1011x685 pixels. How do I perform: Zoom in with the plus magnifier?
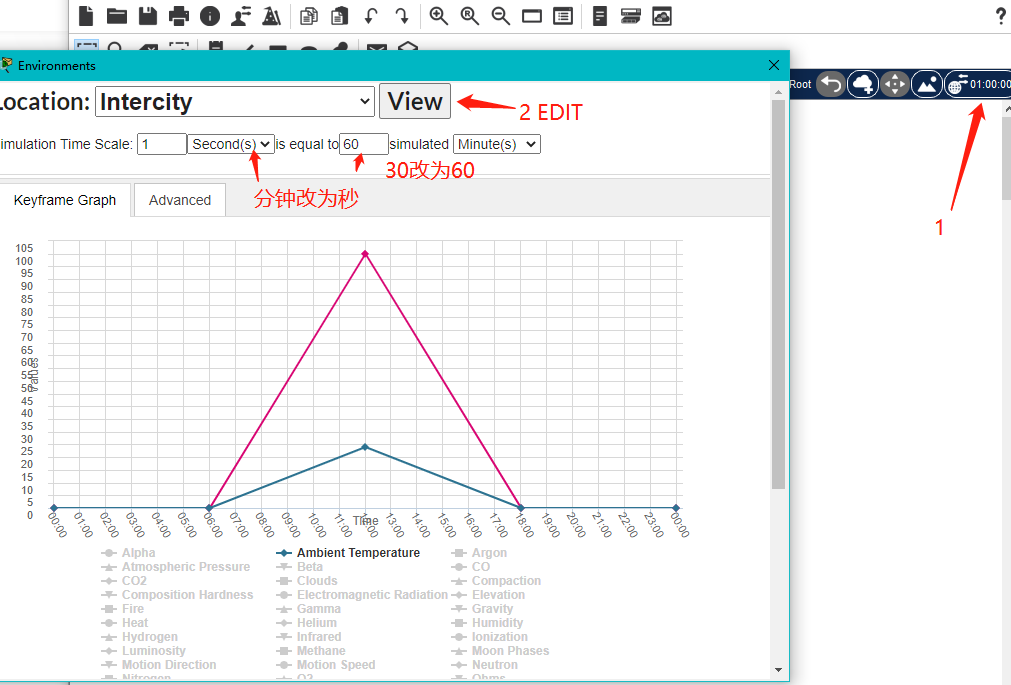click(439, 15)
